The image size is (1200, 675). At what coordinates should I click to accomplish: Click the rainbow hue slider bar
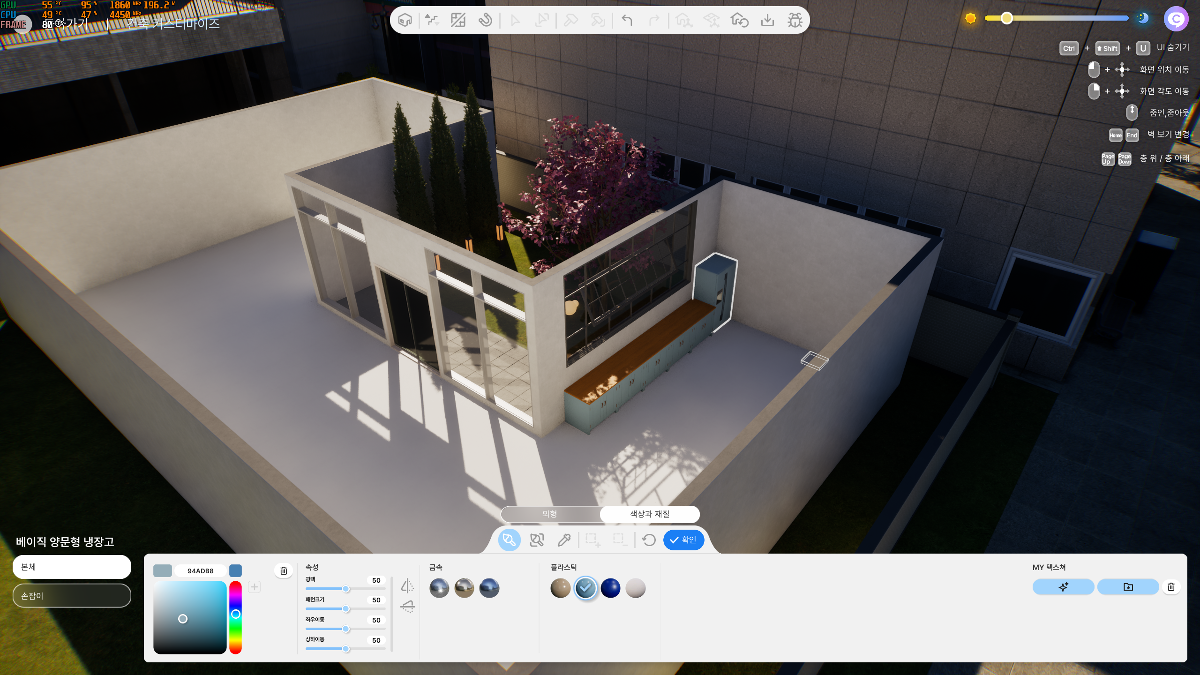click(x=235, y=617)
